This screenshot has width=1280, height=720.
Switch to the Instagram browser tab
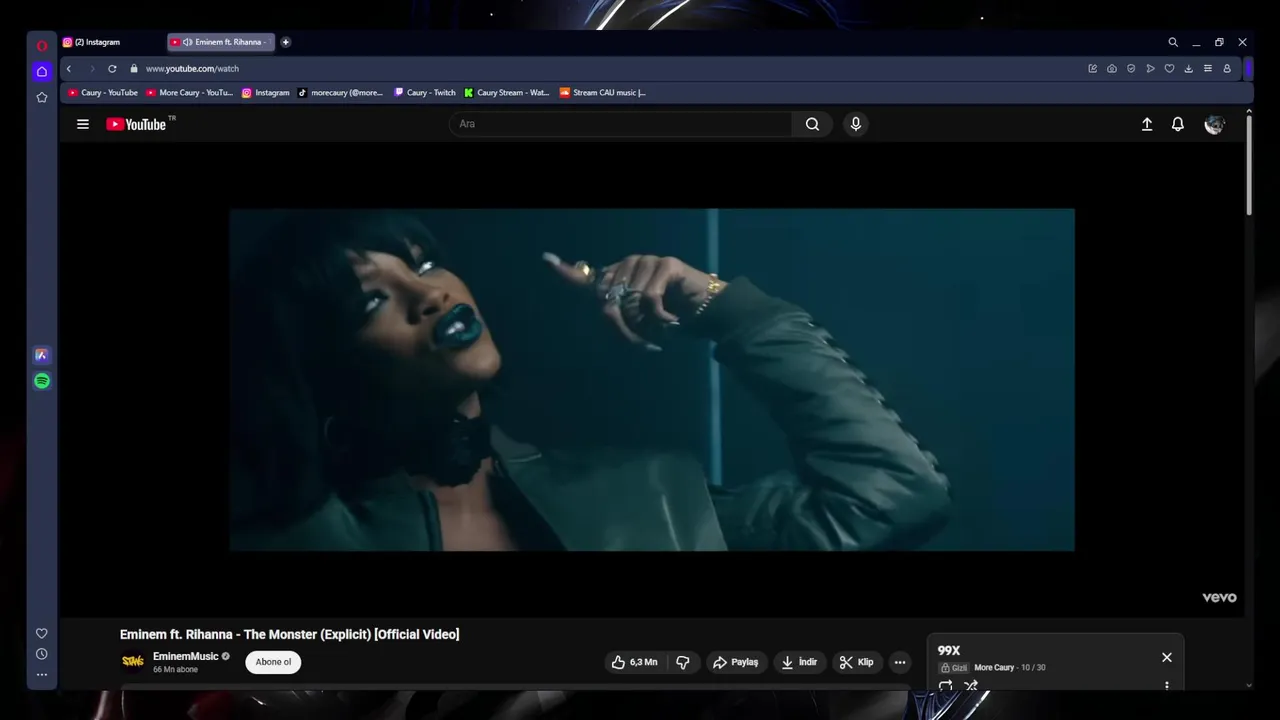(110, 42)
